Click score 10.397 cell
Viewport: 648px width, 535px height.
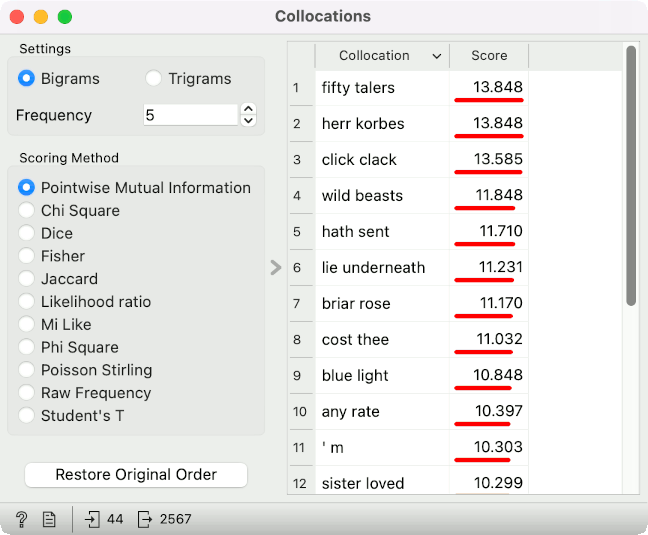[489, 411]
